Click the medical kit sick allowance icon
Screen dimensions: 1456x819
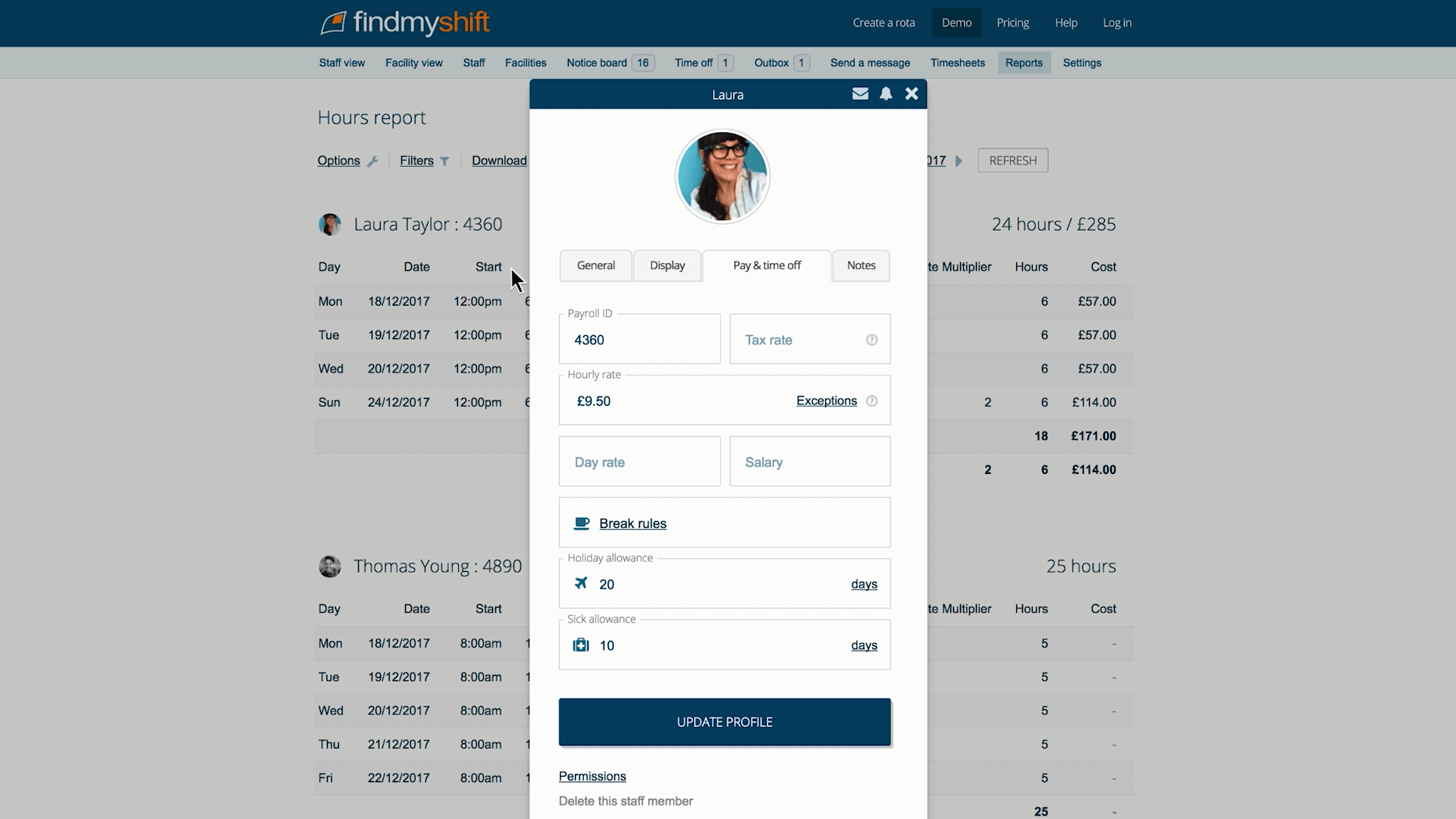(x=581, y=645)
